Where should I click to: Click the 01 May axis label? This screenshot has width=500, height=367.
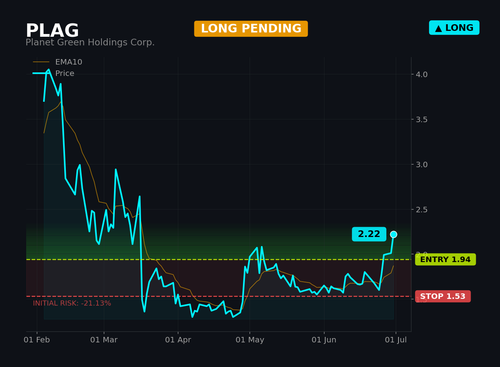[x=250, y=340]
